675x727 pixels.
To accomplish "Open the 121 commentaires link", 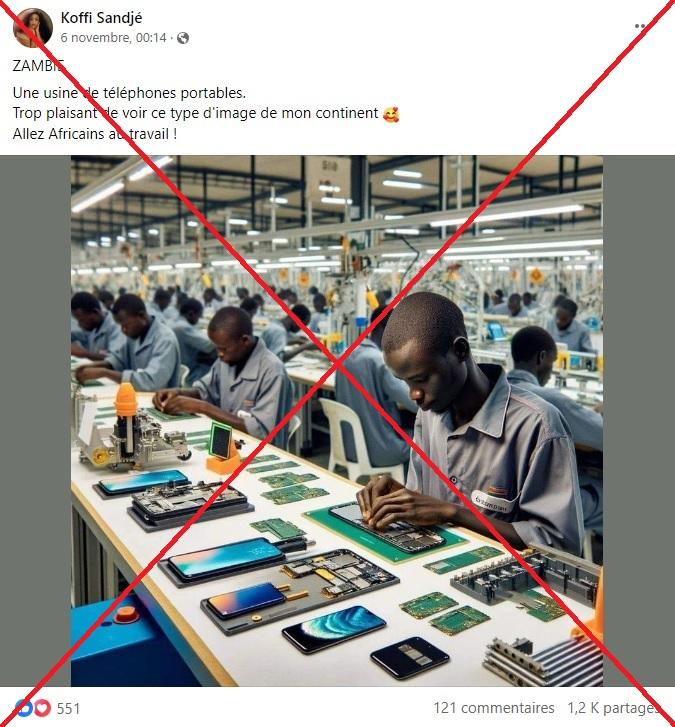I will (x=494, y=708).
